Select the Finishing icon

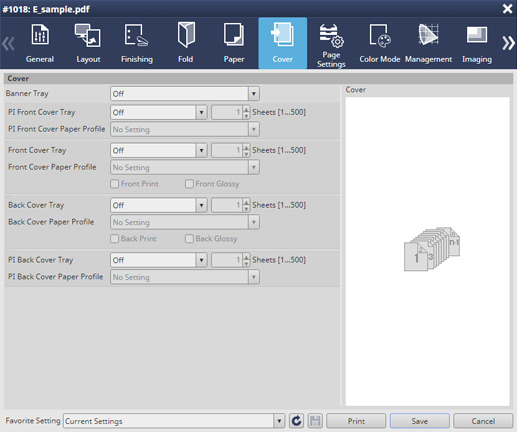point(136,35)
